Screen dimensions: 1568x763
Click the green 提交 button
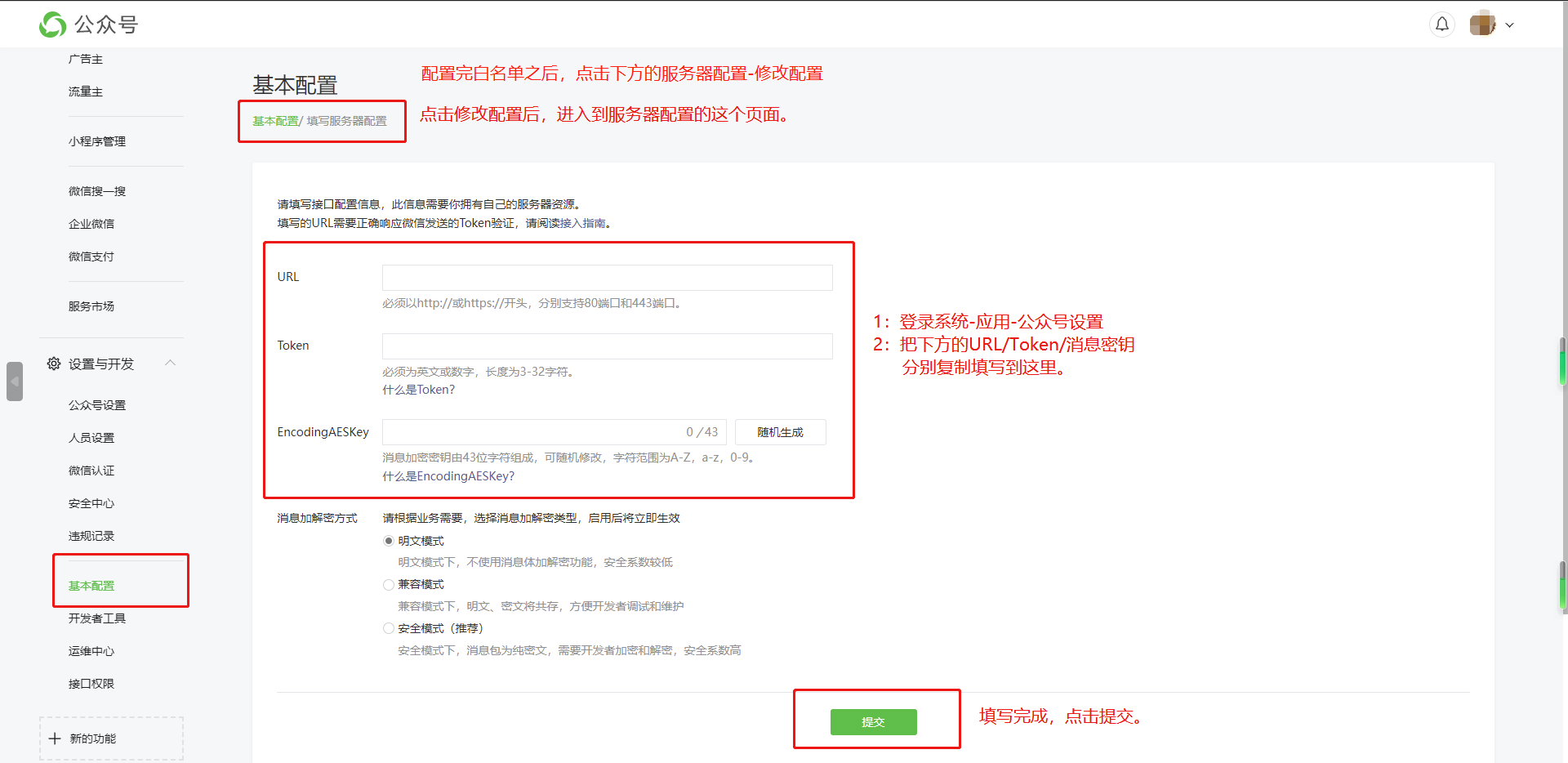873,722
